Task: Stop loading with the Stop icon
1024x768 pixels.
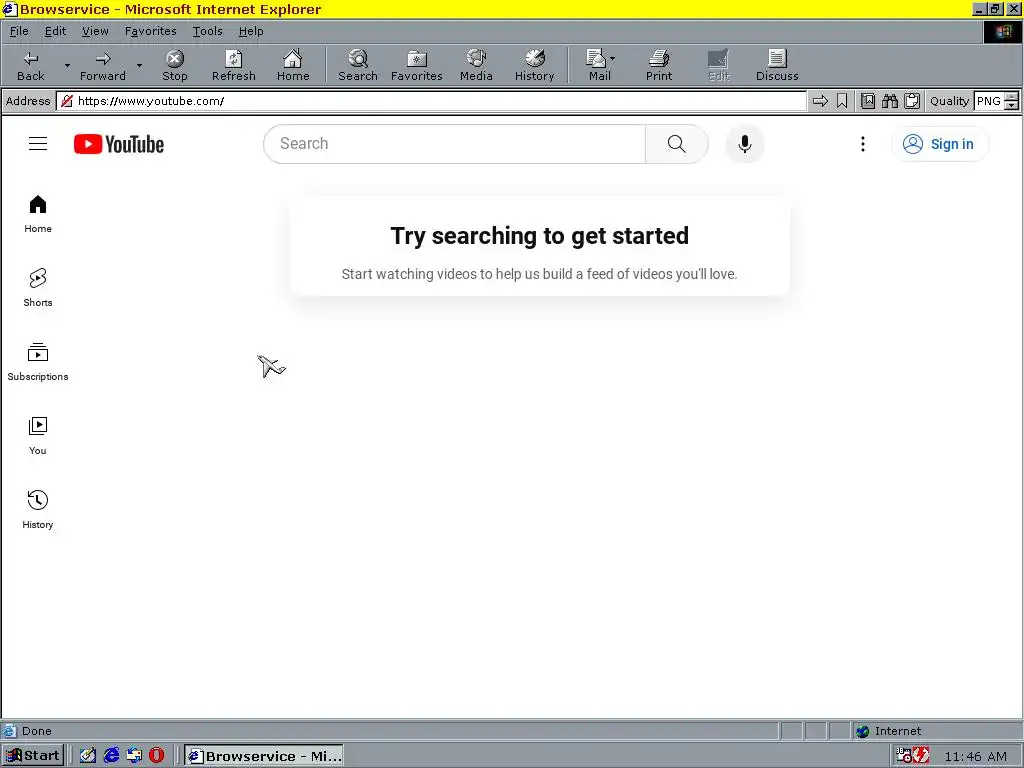Action: [174, 65]
